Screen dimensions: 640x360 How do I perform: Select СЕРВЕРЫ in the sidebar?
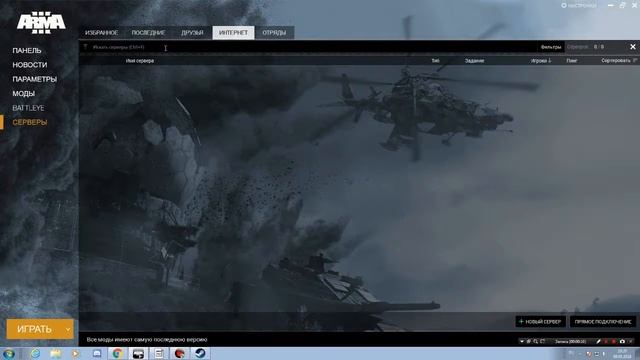[x=29, y=122]
